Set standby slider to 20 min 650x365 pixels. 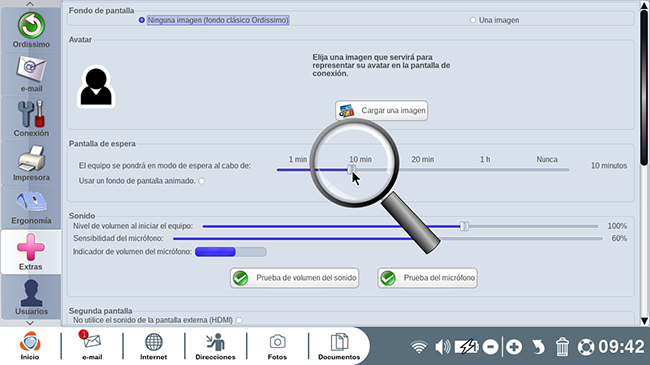422,160
